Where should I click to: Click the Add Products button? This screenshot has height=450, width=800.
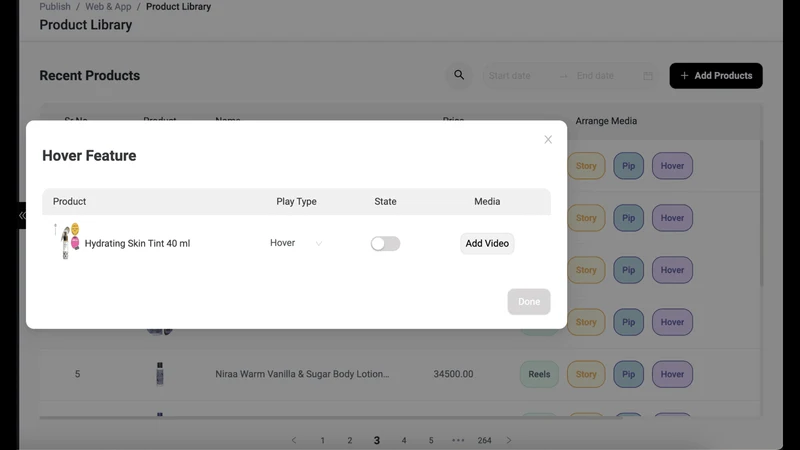tap(716, 76)
